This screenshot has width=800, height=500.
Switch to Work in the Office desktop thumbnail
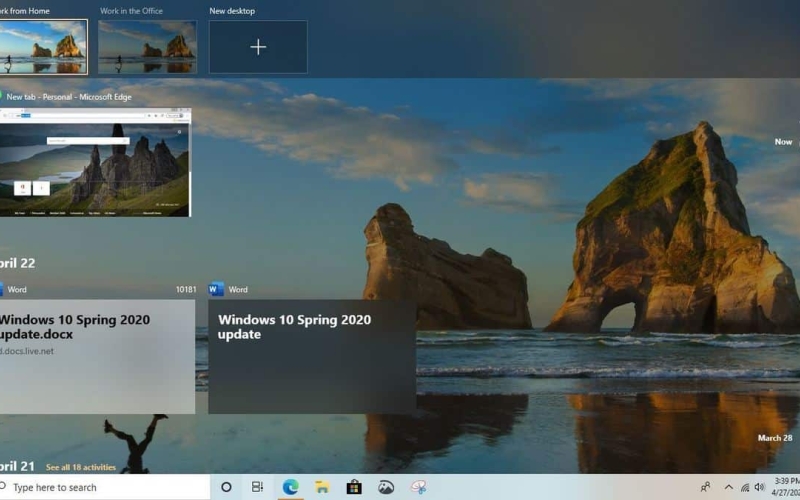tap(147, 47)
